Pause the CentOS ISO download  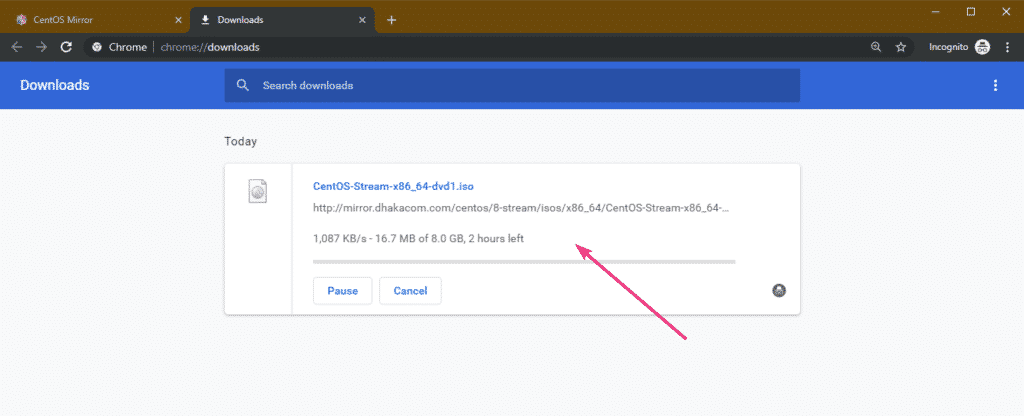point(342,291)
